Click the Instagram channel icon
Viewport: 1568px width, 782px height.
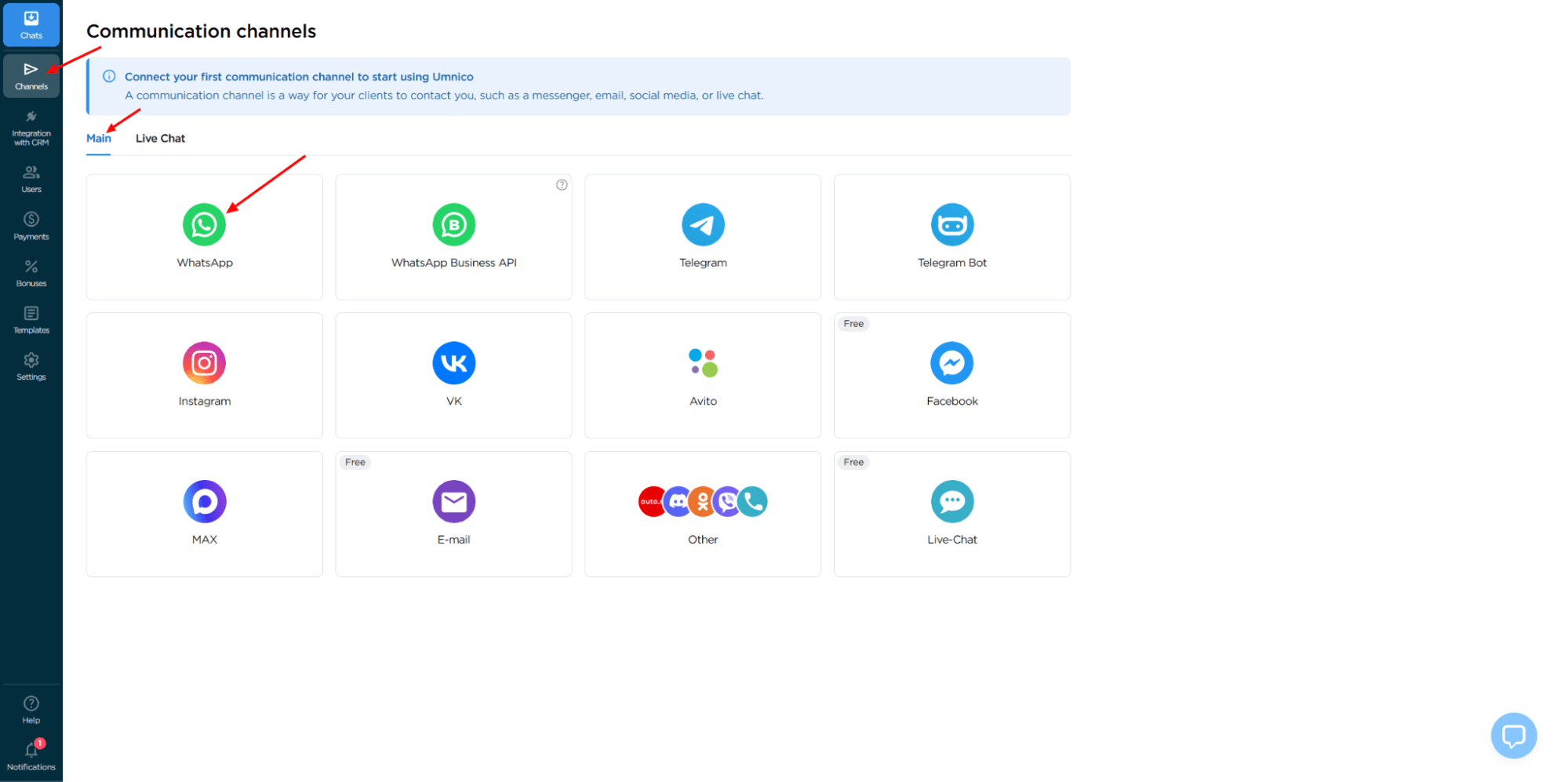(x=205, y=363)
